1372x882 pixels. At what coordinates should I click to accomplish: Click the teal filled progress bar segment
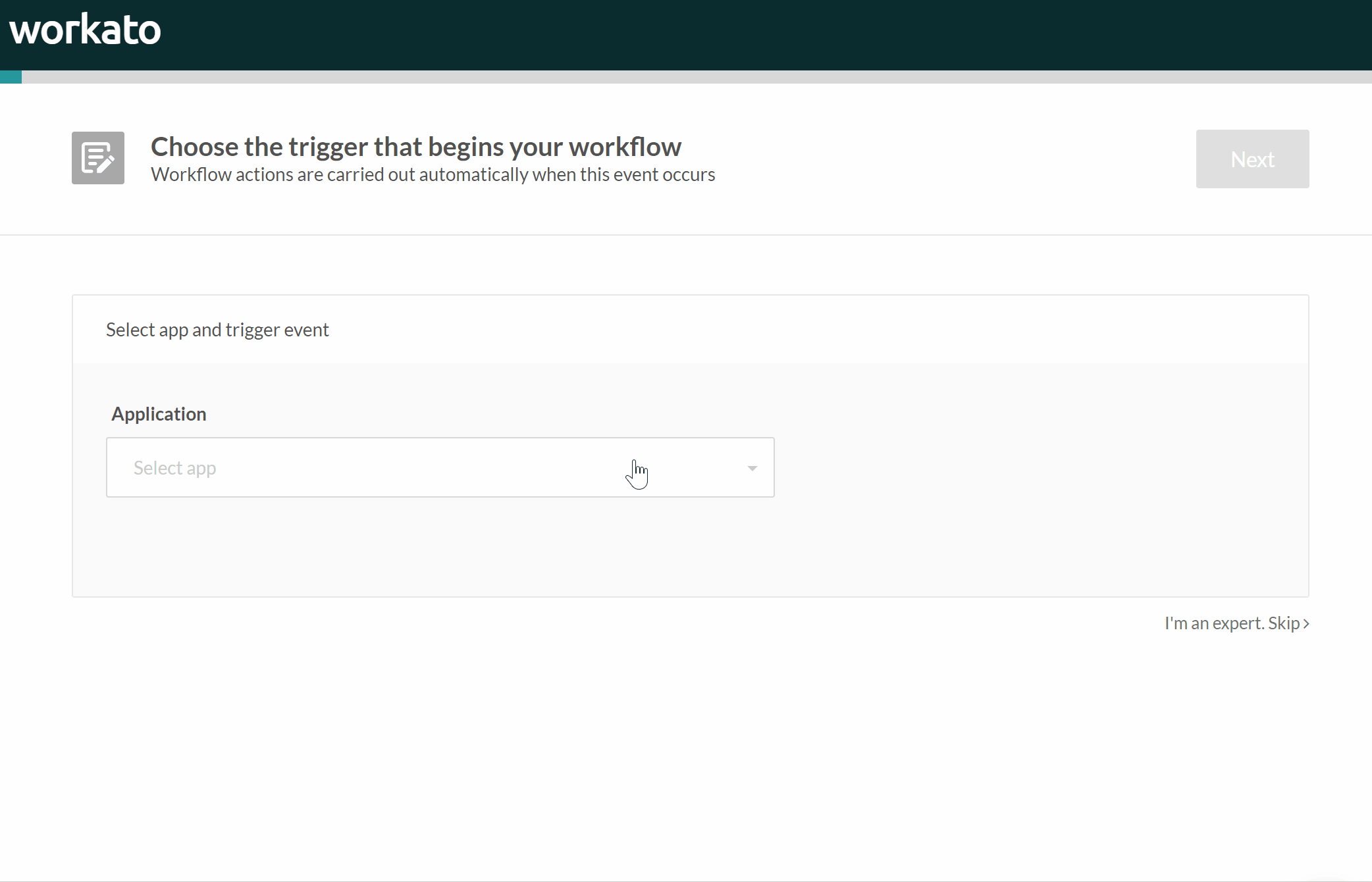[x=11, y=77]
